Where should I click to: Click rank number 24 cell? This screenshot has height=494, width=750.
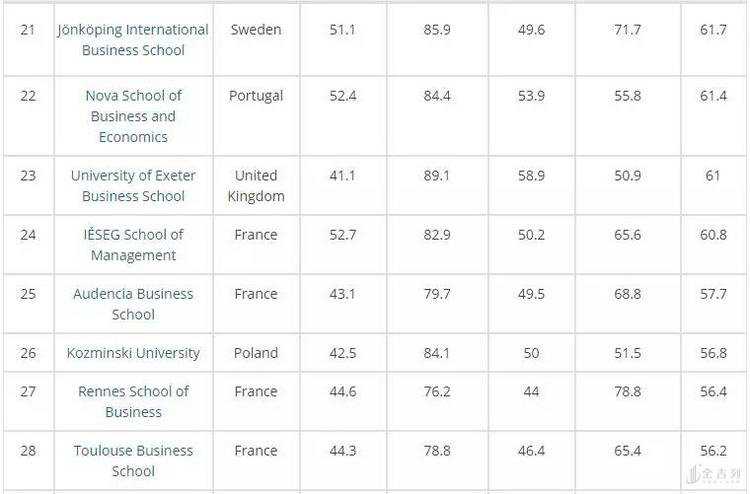tap(28, 235)
